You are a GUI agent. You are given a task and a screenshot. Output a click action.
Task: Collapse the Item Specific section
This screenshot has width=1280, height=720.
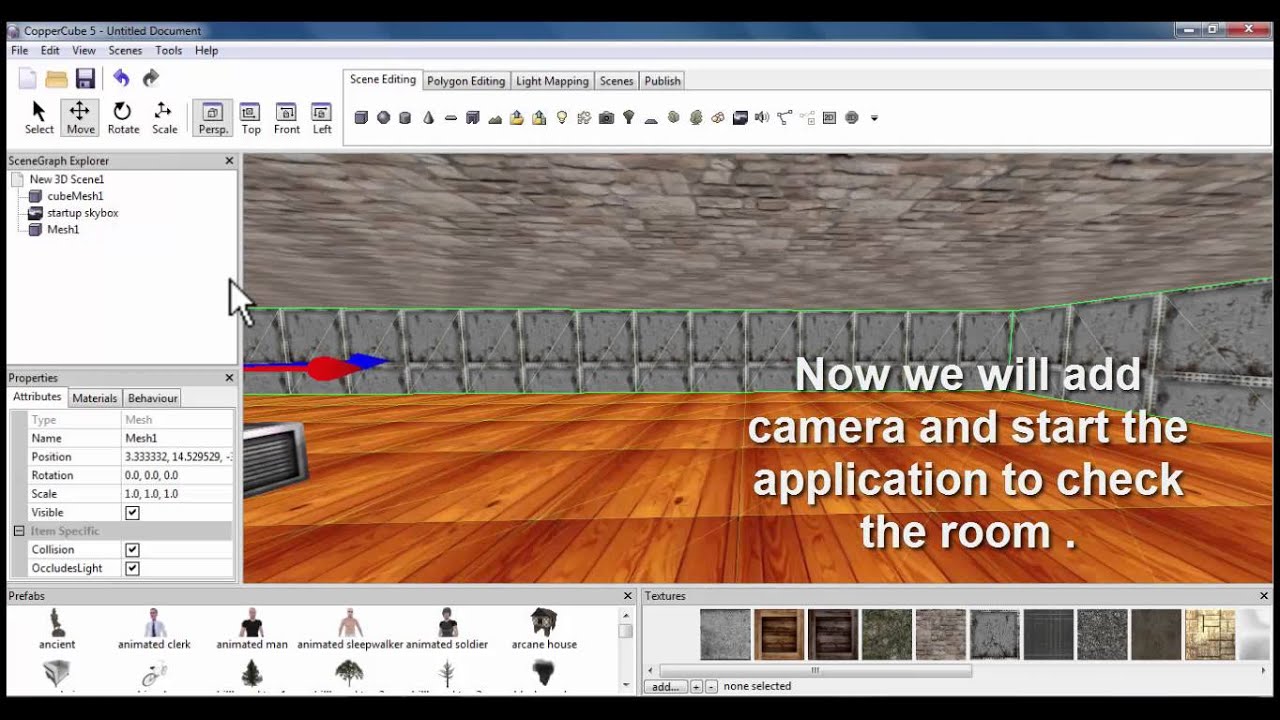(18, 531)
